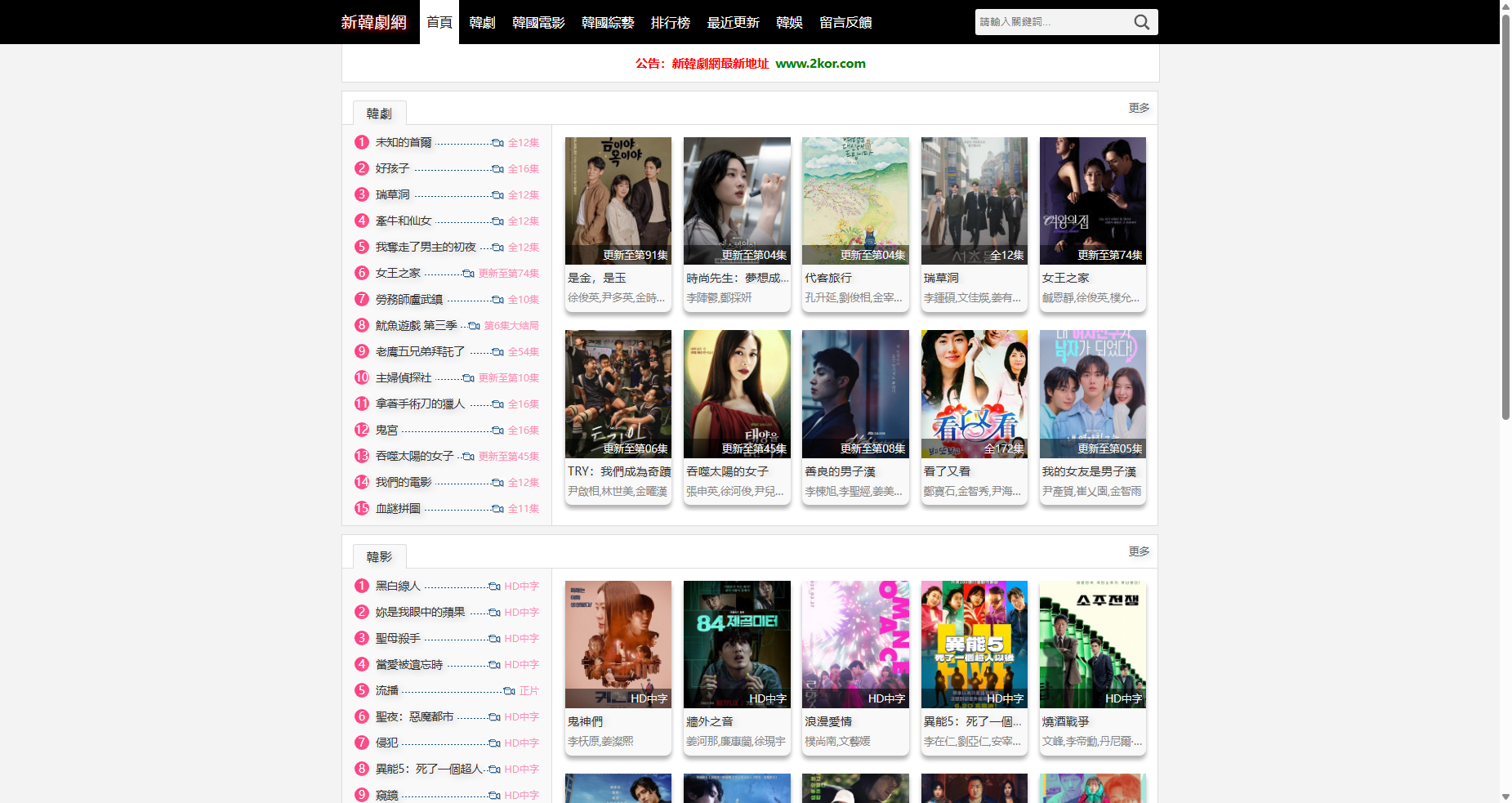1512x803 pixels.
Task: Click the camera icon beside 勞務師盧武鎮
Action: tap(497, 300)
